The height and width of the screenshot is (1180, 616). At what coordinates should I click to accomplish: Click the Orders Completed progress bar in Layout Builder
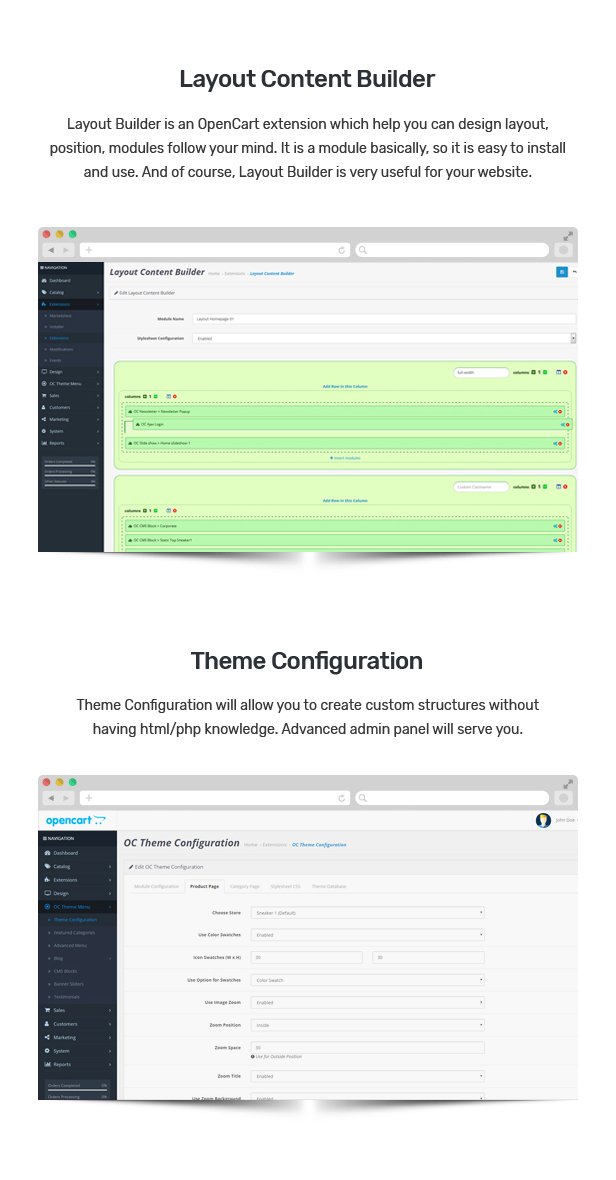click(70, 464)
